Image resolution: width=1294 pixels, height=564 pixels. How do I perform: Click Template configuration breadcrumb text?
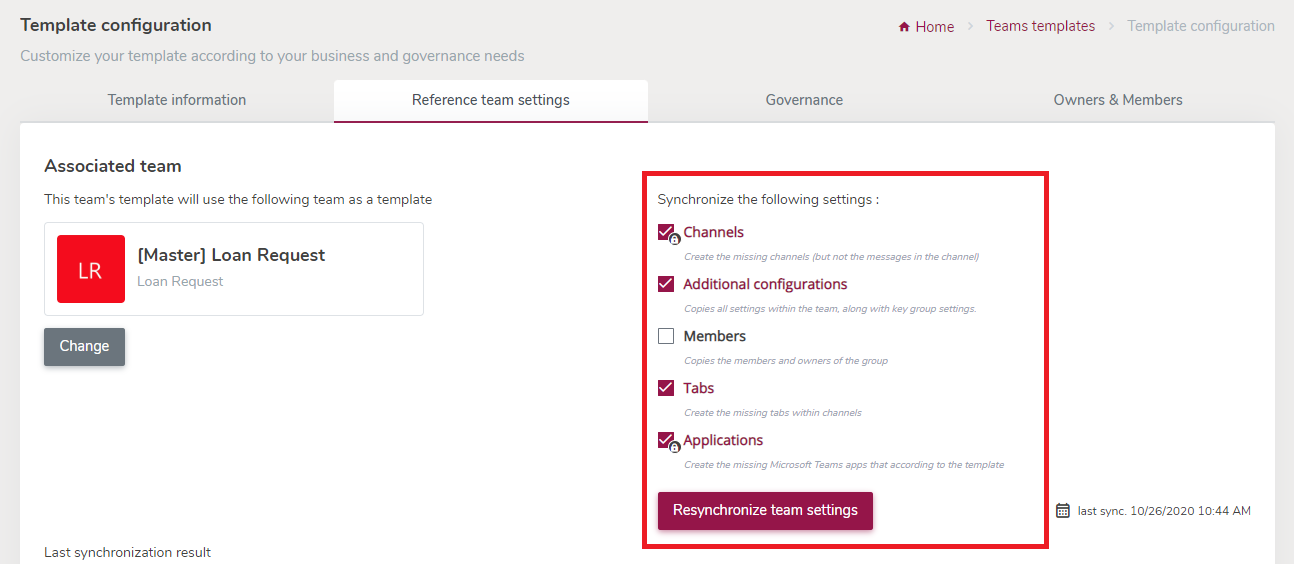click(x=1201, y=26)
